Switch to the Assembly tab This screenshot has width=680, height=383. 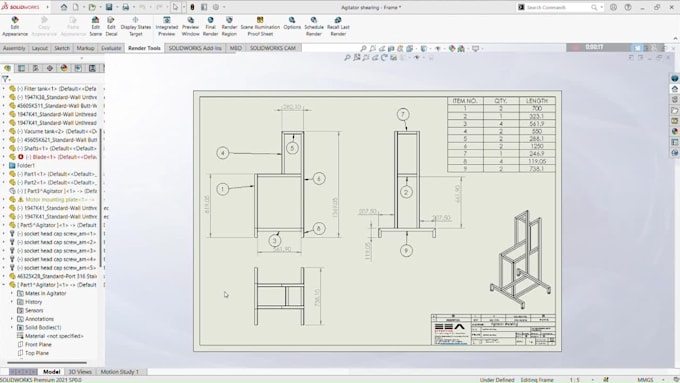click(x=14, y=48)
